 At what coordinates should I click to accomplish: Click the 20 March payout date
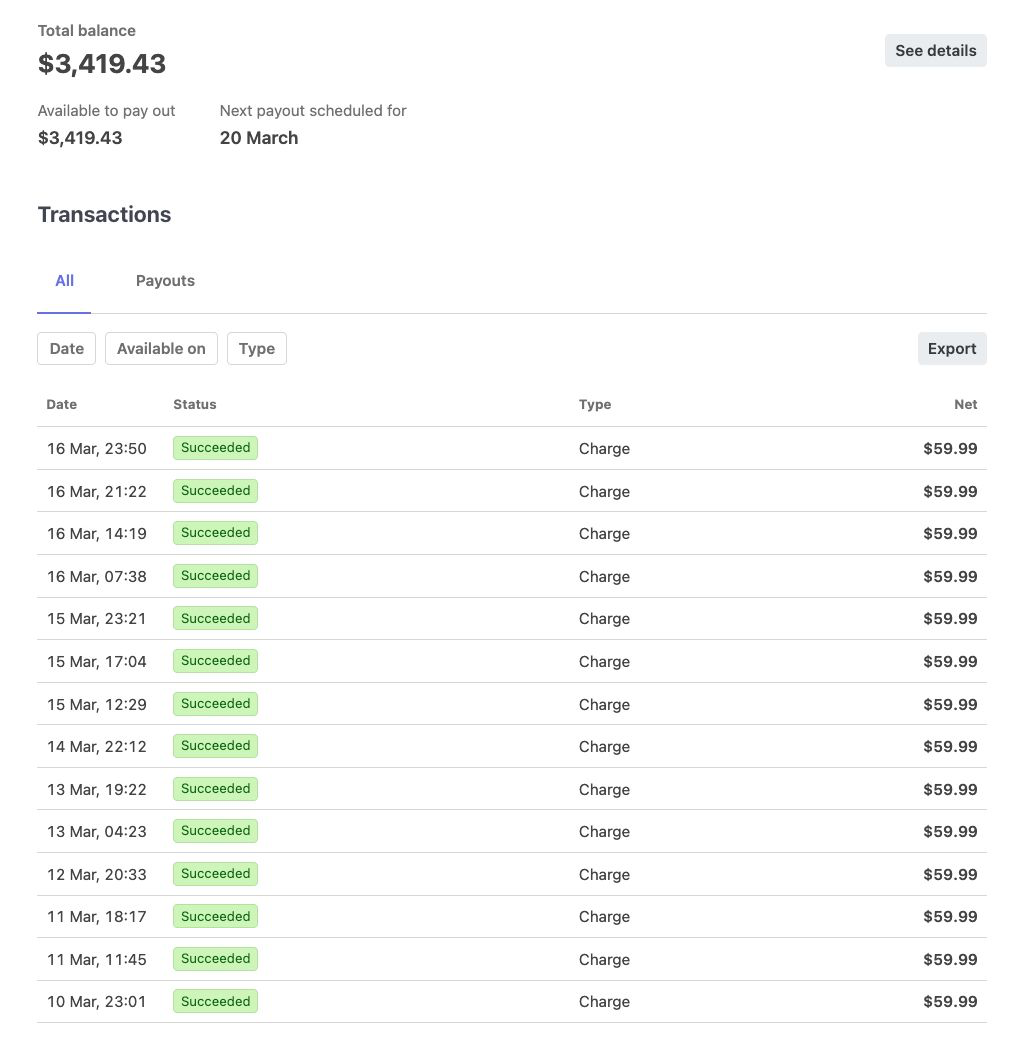[x=258, y=138]
